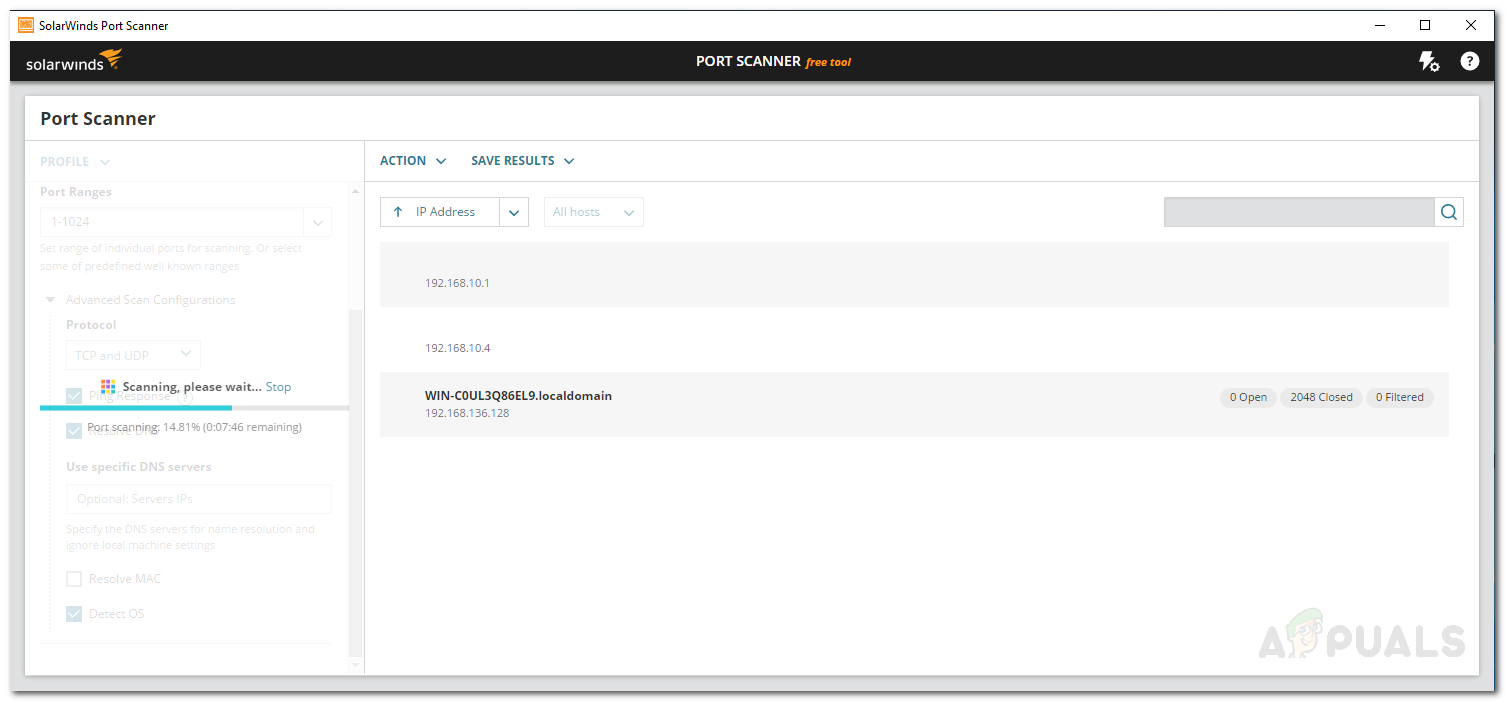Toggle the Resolve DNS checkbox

(x=74, y=431)
